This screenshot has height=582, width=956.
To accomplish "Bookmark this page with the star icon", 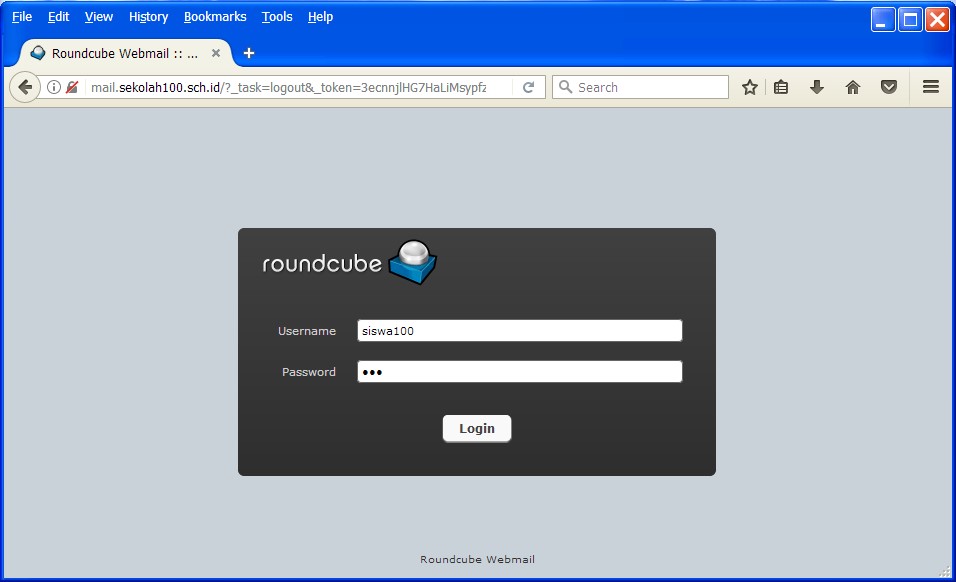I will (749, 87).
